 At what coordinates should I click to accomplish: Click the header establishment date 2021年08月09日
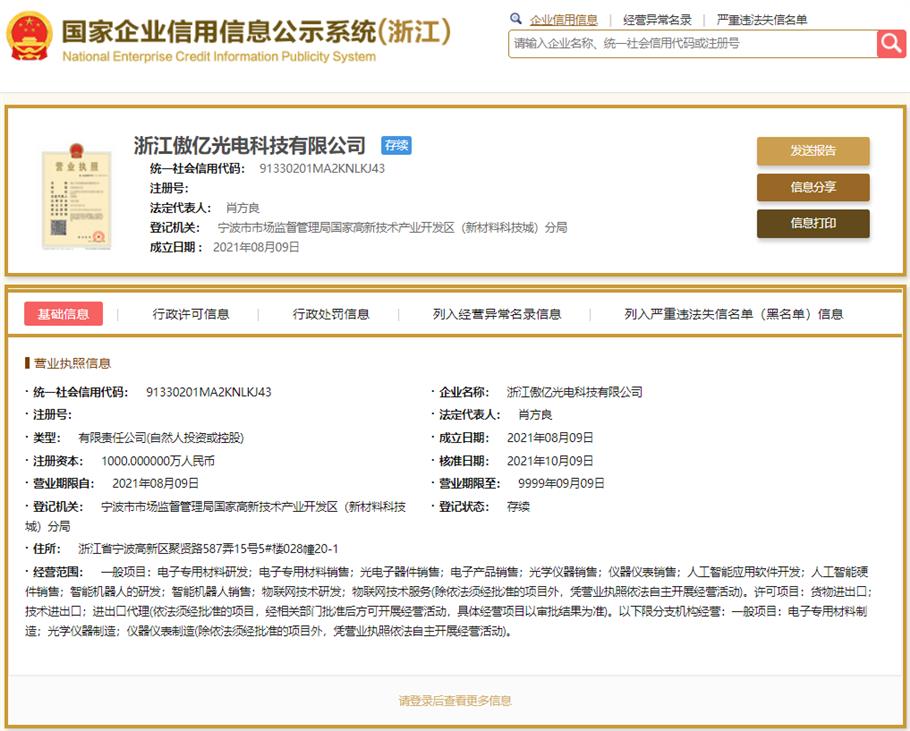(256, 247)
